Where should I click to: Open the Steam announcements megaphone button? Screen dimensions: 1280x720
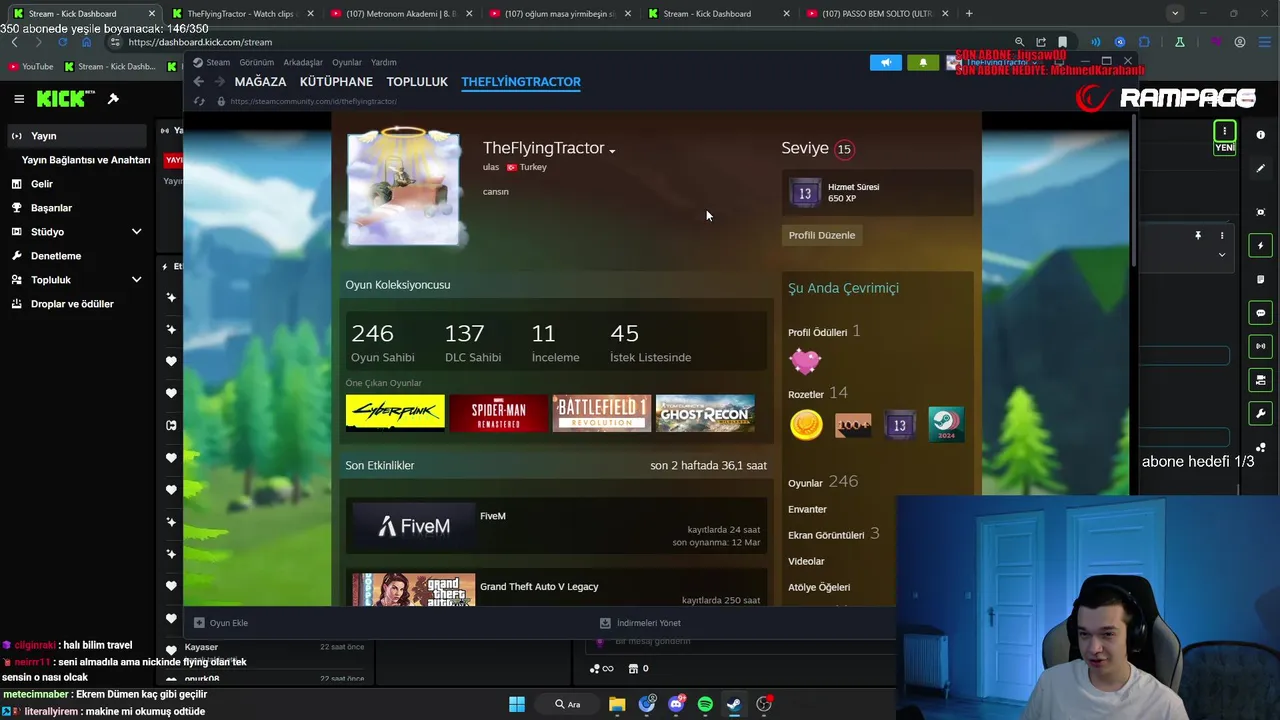pos(885,62)
